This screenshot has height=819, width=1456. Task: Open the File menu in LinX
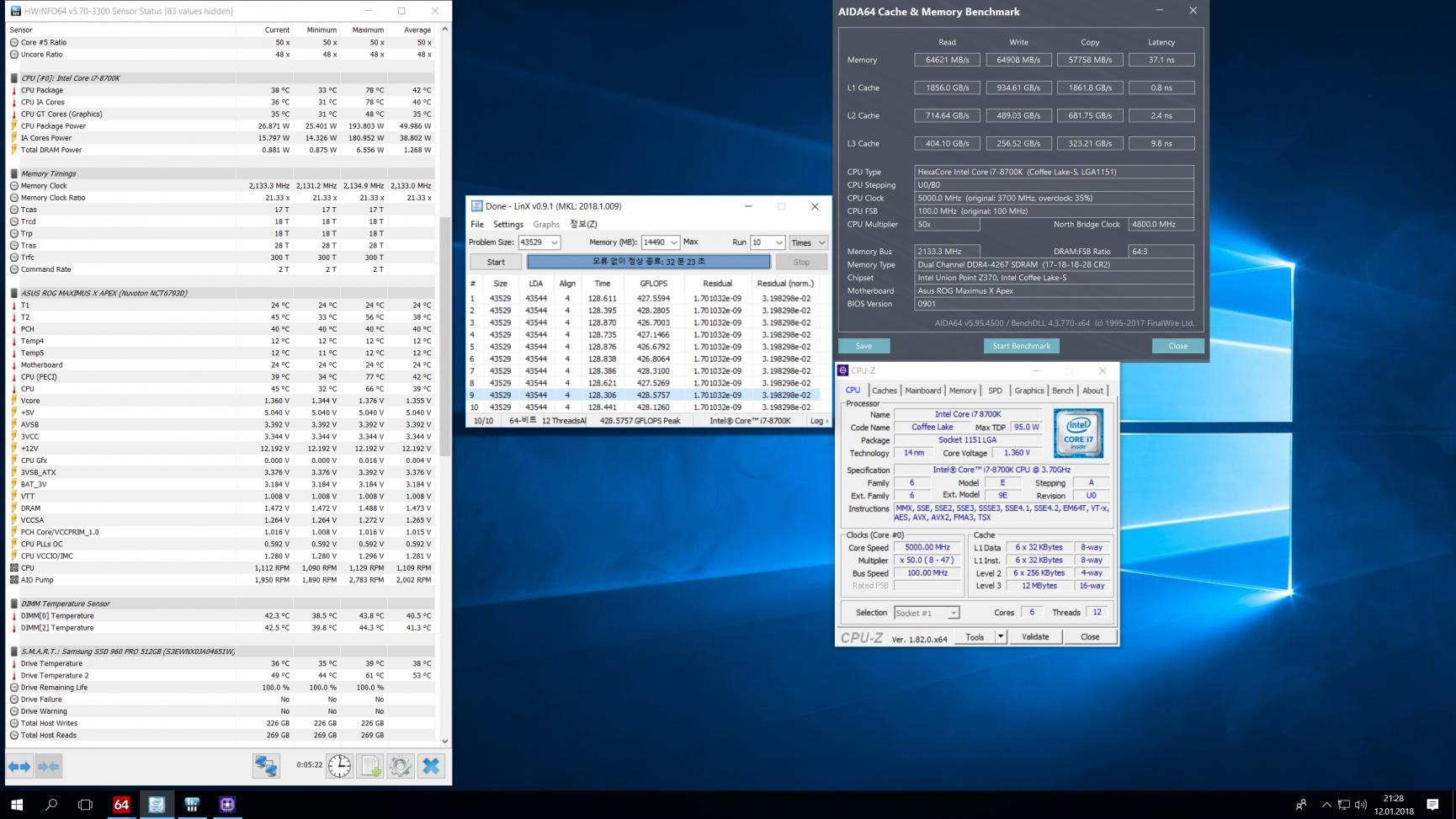(477, 224)
